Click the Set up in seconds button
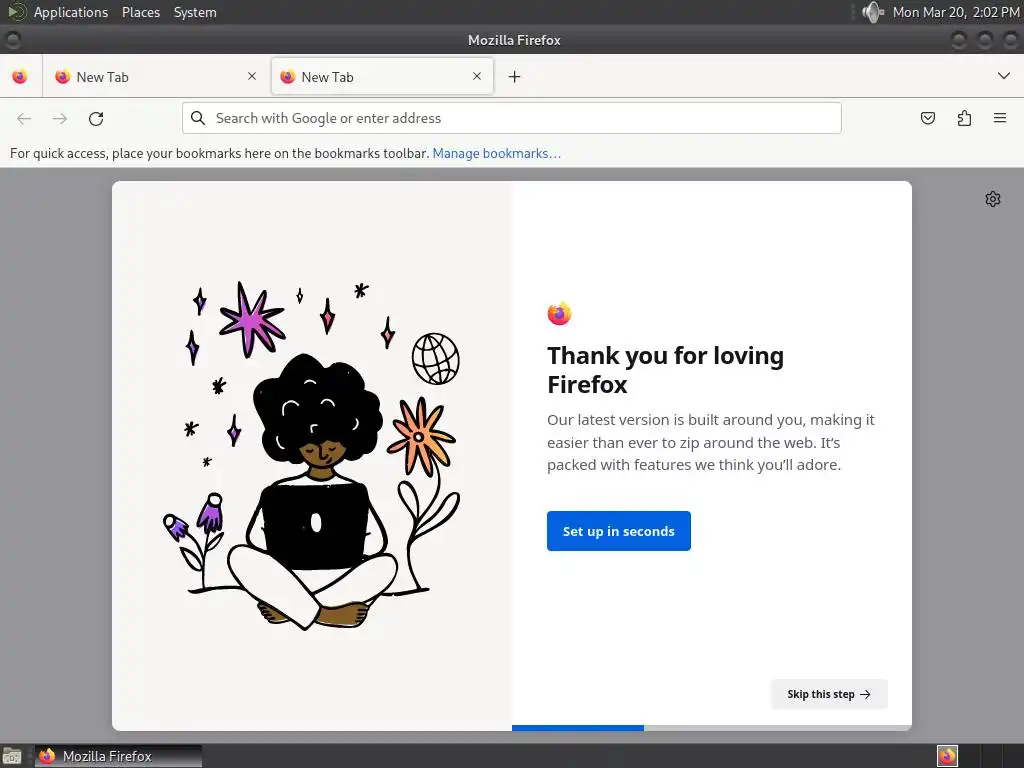The width and height of the screenshot is (1024, 768). point(618,531)
